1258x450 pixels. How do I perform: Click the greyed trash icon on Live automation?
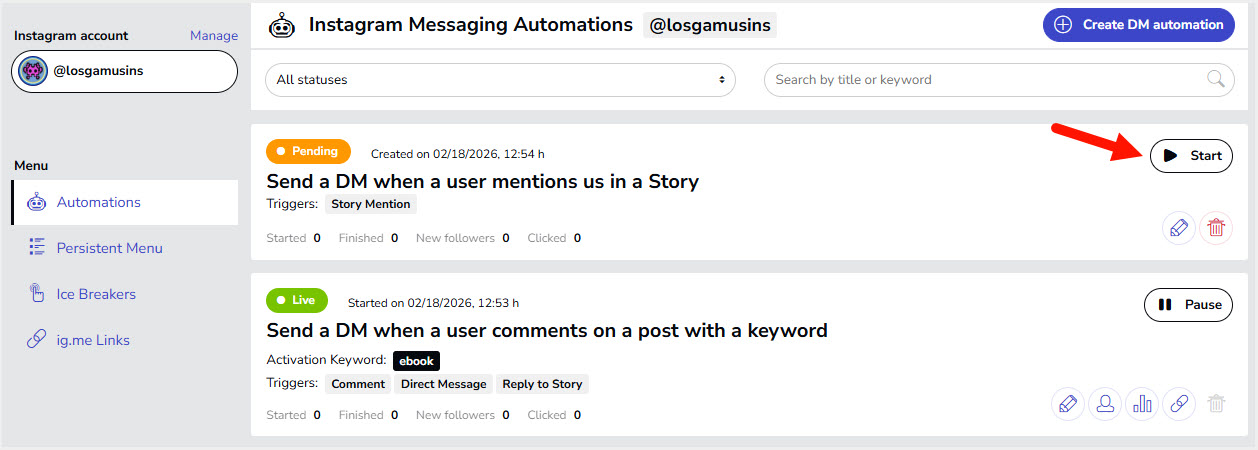pos(1216,404)
